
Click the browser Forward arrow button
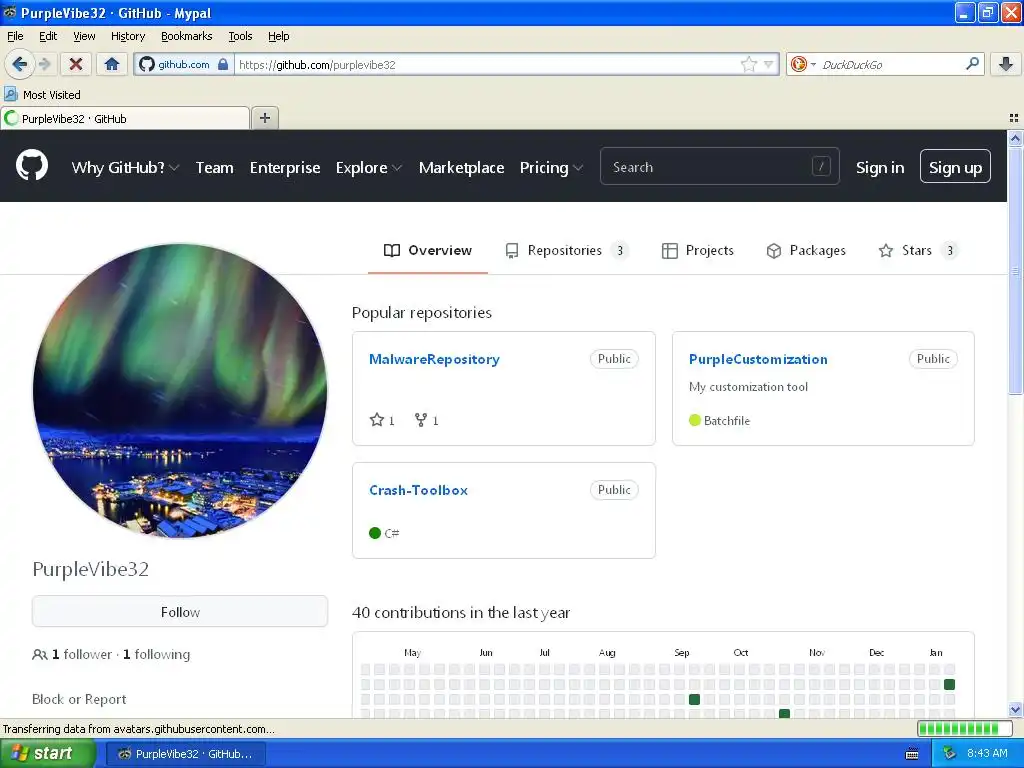coord(44,64)
